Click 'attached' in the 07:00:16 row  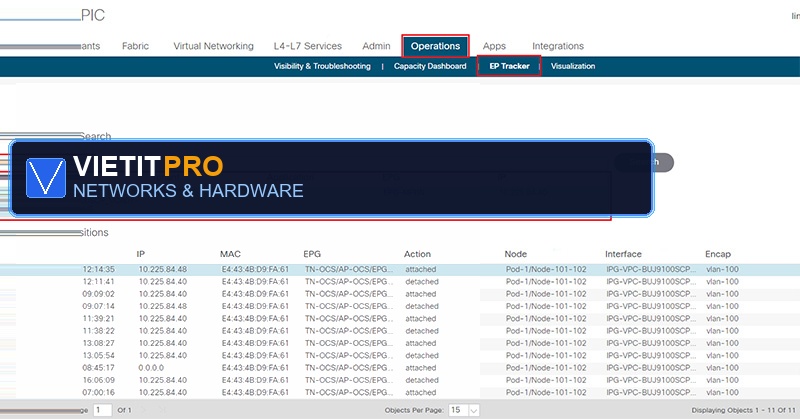coord(421,392)
